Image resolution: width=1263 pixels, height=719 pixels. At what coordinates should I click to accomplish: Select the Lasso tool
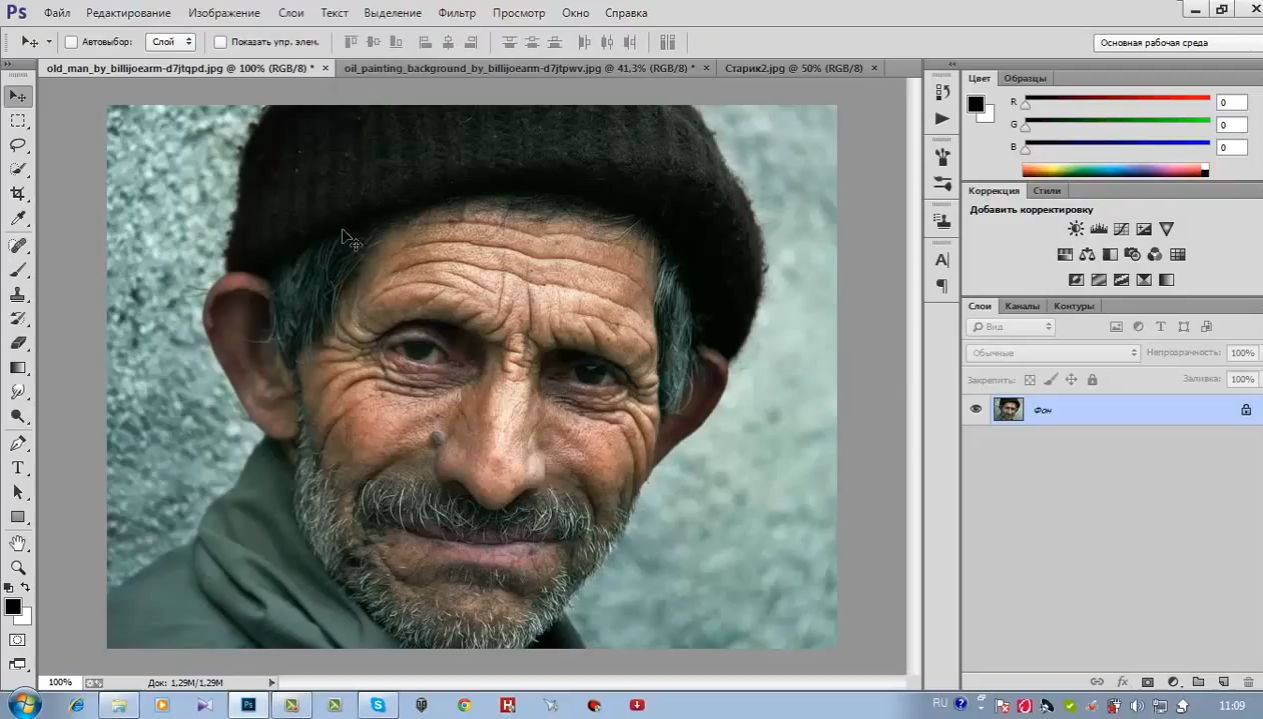[x=18, y=145]
